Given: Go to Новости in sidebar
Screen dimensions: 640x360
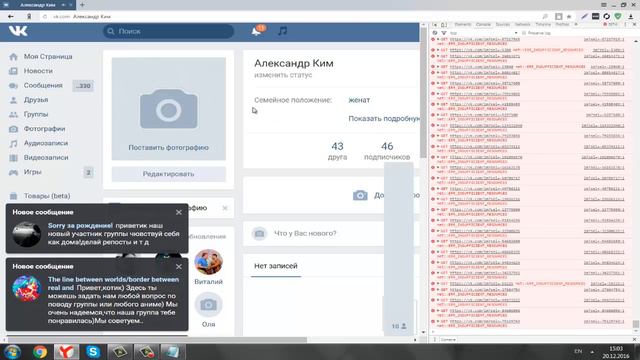Looking at the screenshot, I should 38,71.
